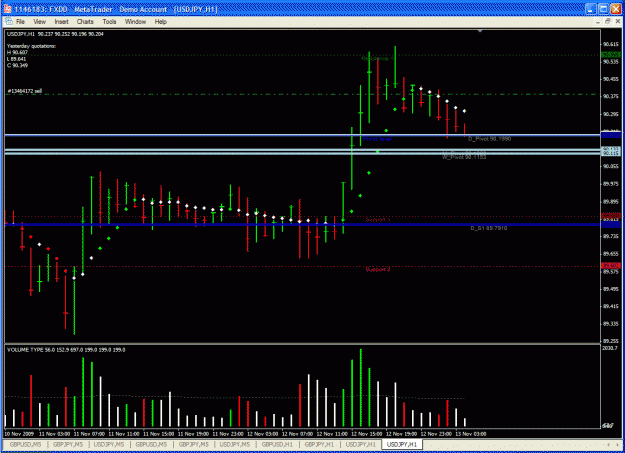The image size is (625, 453).
Task: Click the 89.255 price scale label
Action: coord(611,341)
